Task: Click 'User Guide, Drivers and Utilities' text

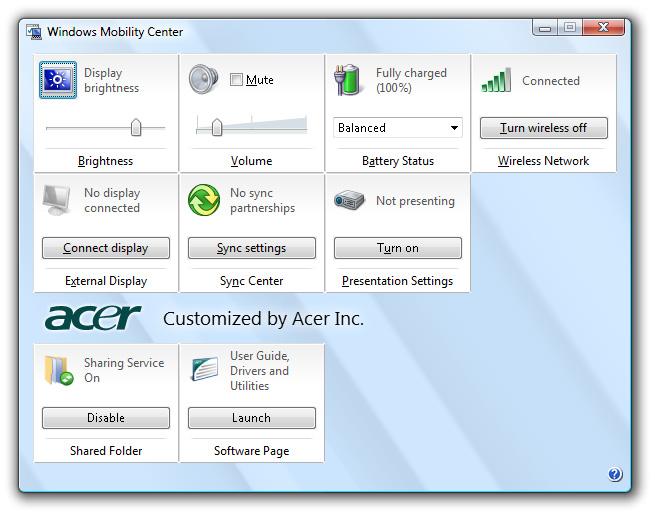Action: (259, 371)
